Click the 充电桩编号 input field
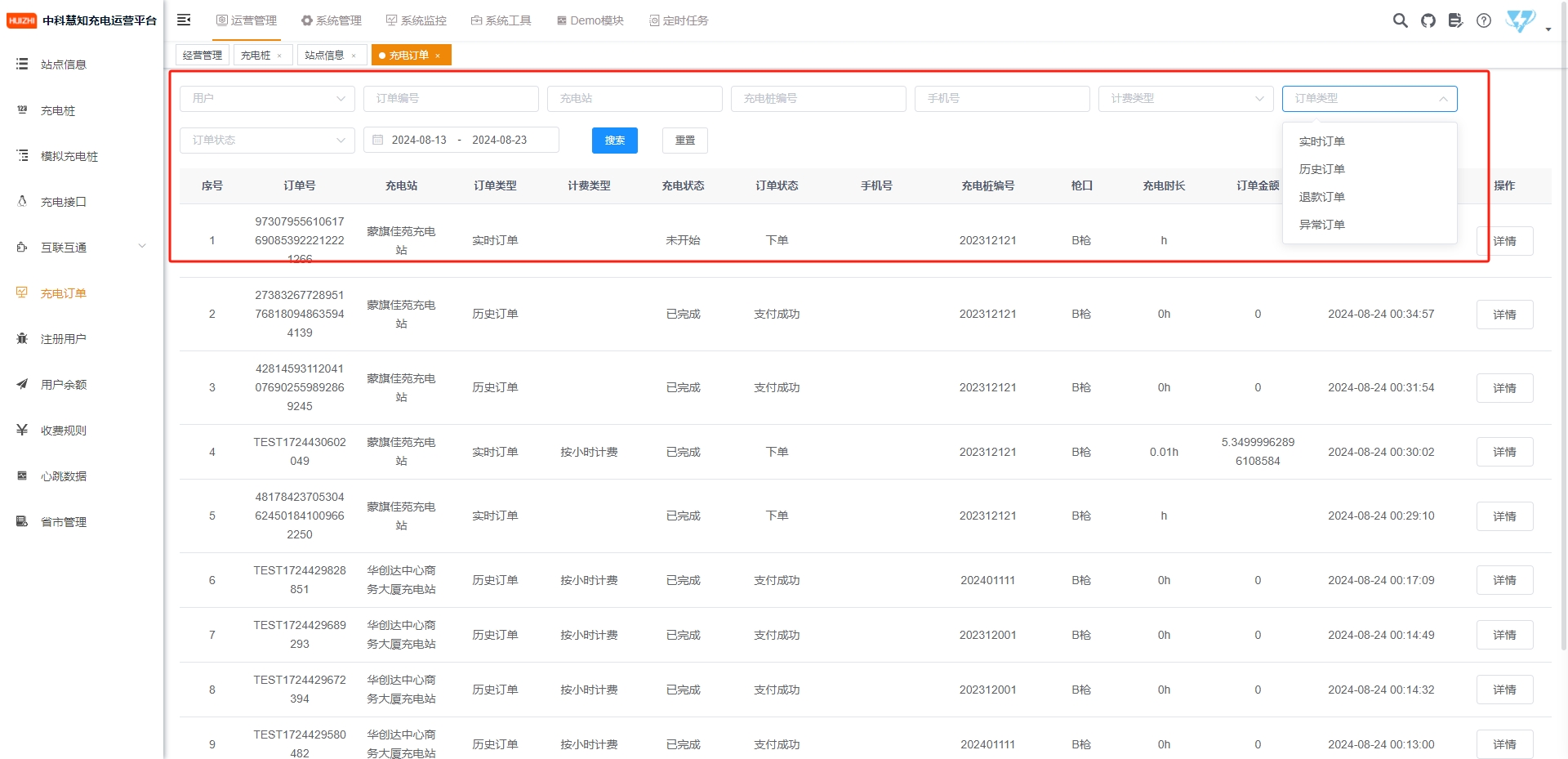 [818, 98]
